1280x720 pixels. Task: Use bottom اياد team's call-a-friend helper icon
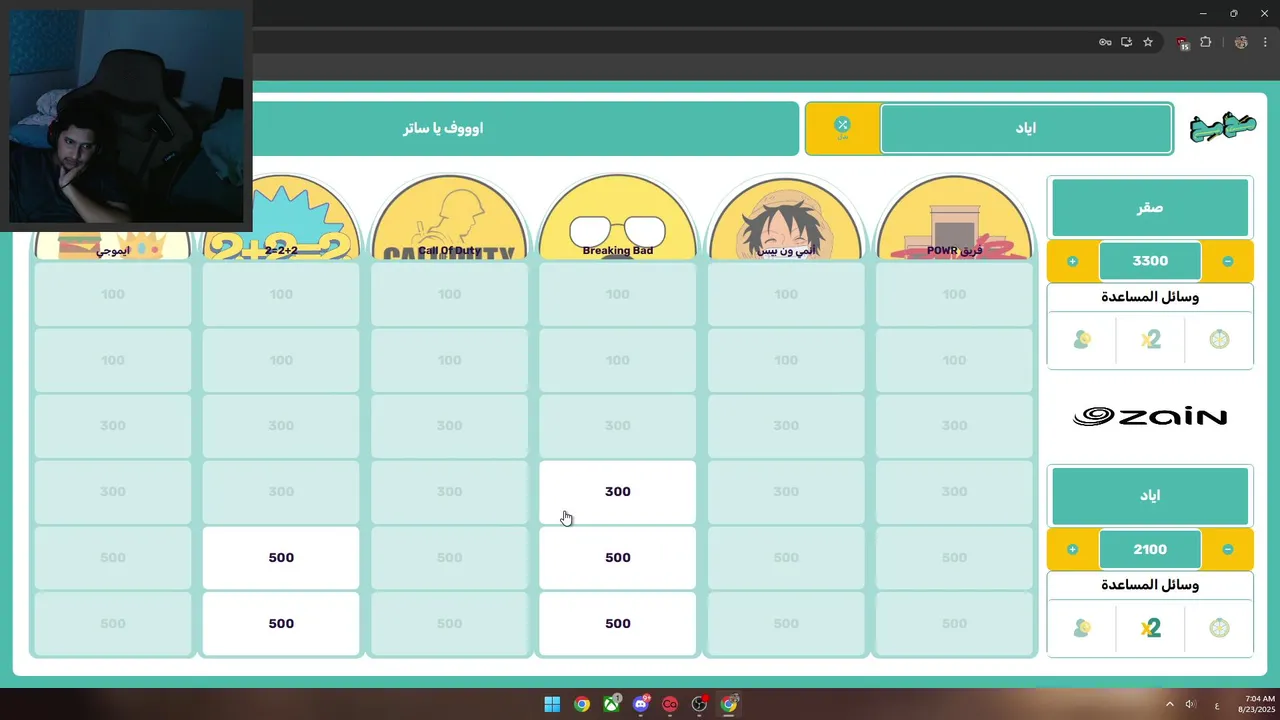[1082, 628]
